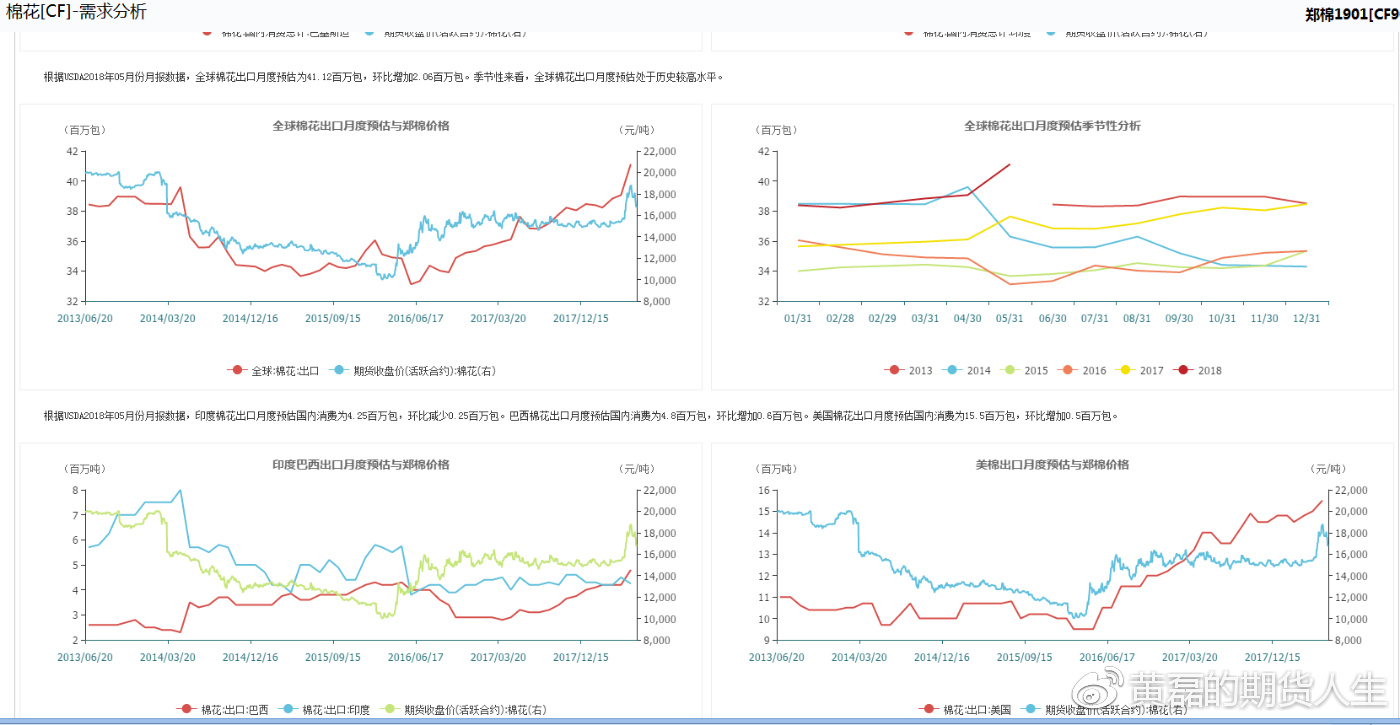Toggle the 2016 series in seasonal chart legend
Screen dimensions: 1400x725
click(x=1083, y=370)
